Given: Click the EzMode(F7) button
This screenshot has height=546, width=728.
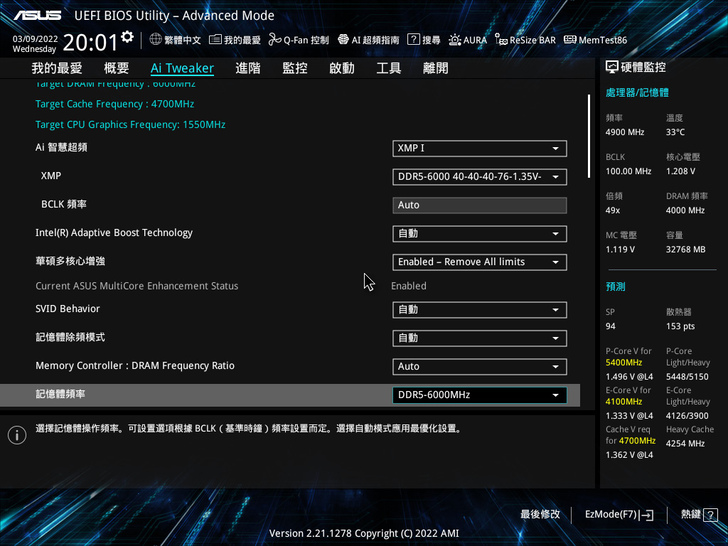Looking at the screenshot, I should (x=619, y=514).
